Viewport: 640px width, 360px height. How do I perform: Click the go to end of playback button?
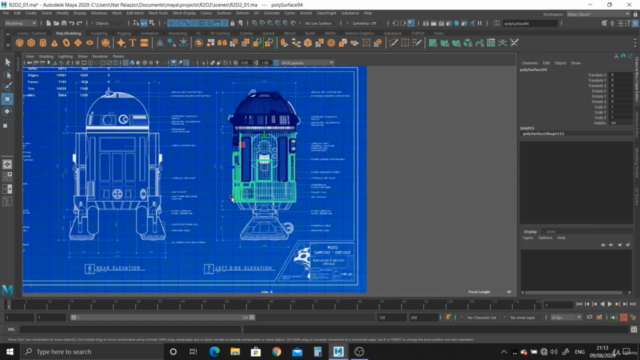(x=633, y=304)
